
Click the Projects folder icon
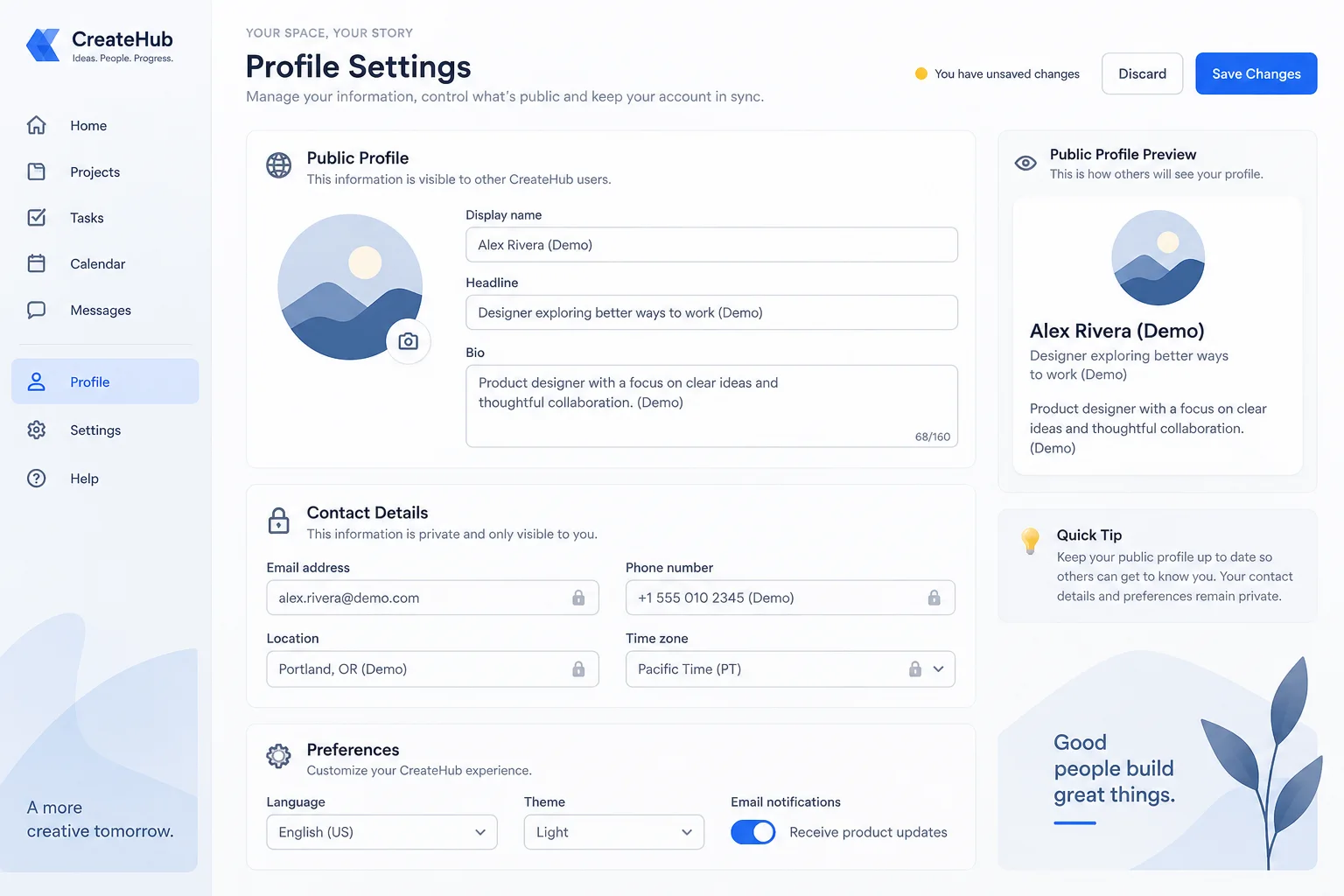pyautogui.click(x=37, y=171)
